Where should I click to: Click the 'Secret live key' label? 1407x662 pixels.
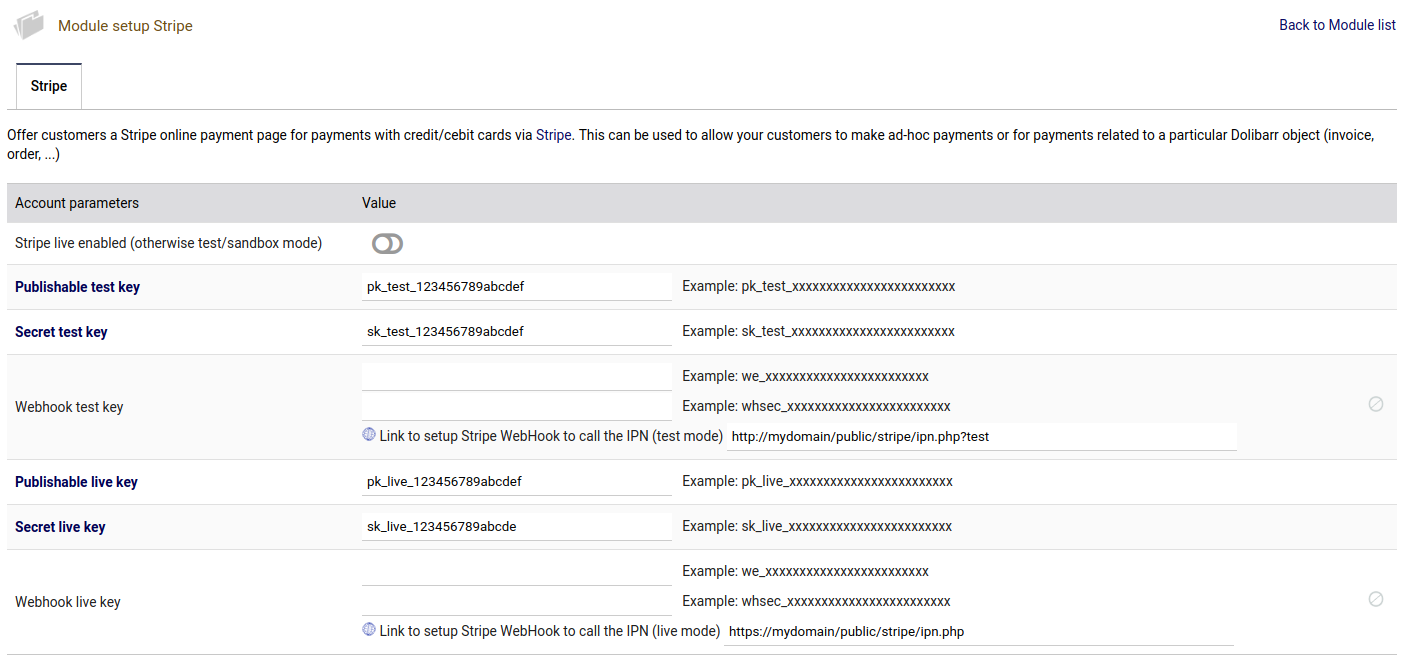(60, 527)
